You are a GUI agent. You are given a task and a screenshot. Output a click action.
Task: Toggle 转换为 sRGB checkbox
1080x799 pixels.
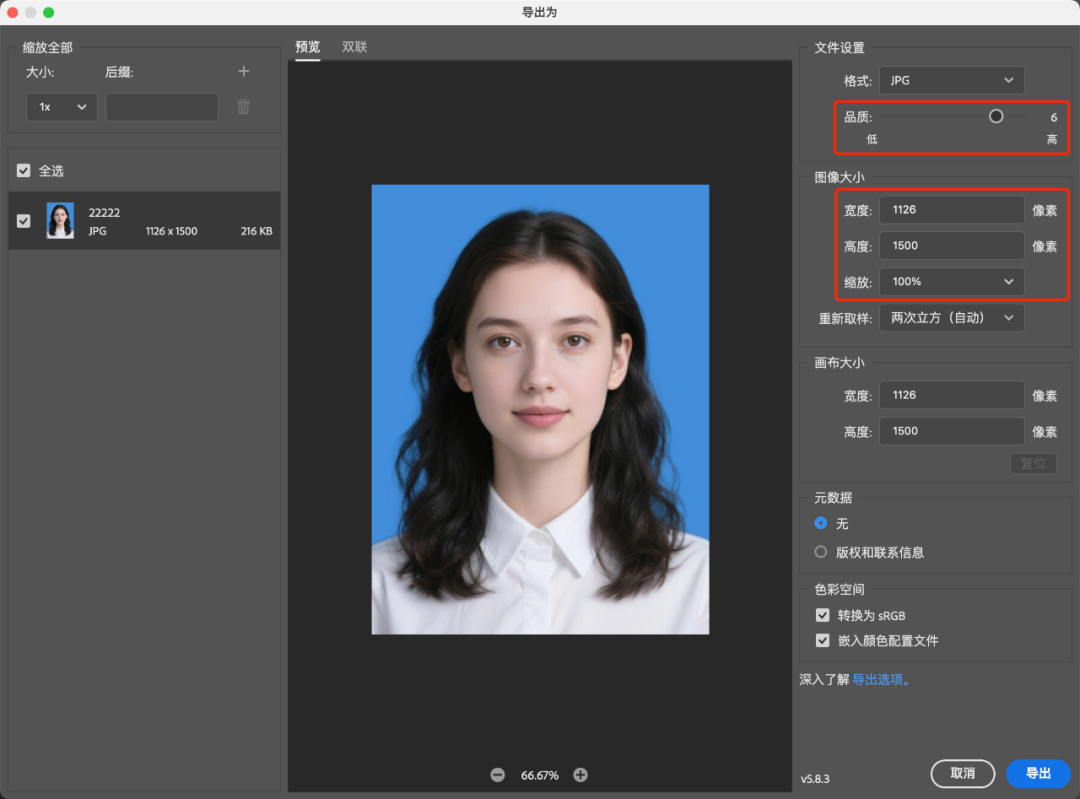click(x=822, y=615)
